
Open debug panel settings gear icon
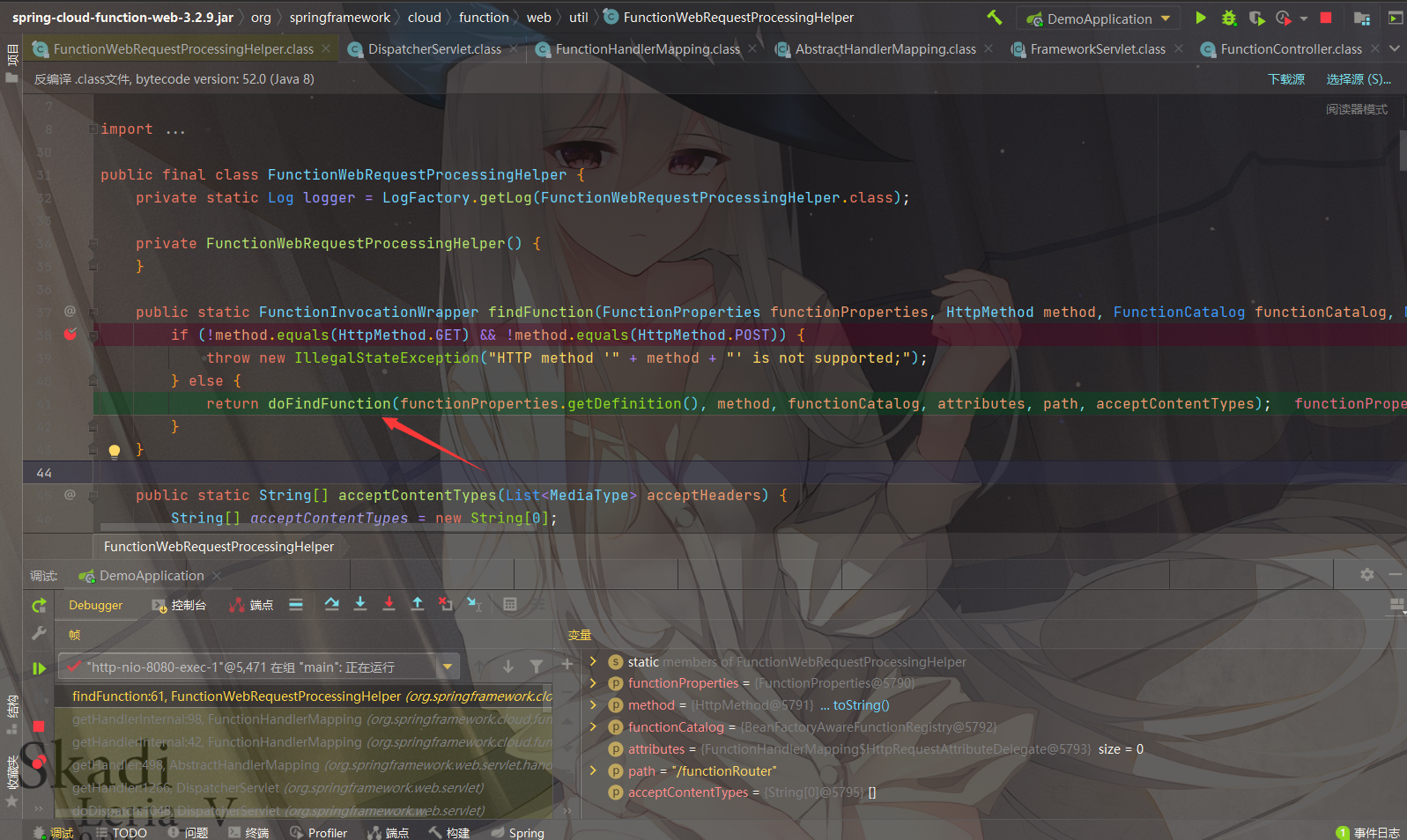(x=1367, y=575)
